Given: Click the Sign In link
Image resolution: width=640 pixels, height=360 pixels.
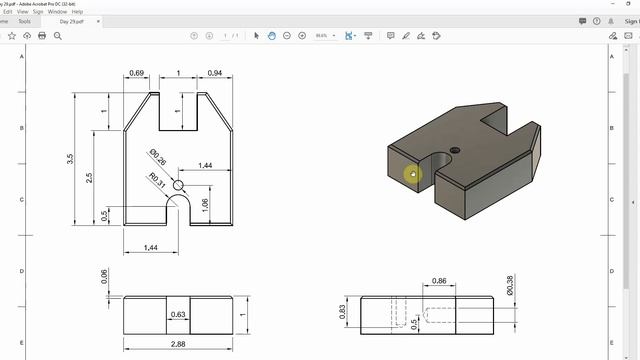Looking at the screenshot, I should pos(632,21).
